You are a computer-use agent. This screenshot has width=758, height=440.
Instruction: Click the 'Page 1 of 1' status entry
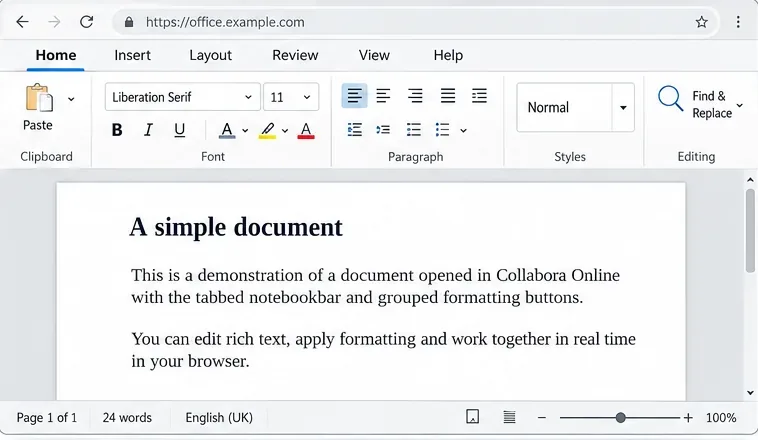coord(47,418)
